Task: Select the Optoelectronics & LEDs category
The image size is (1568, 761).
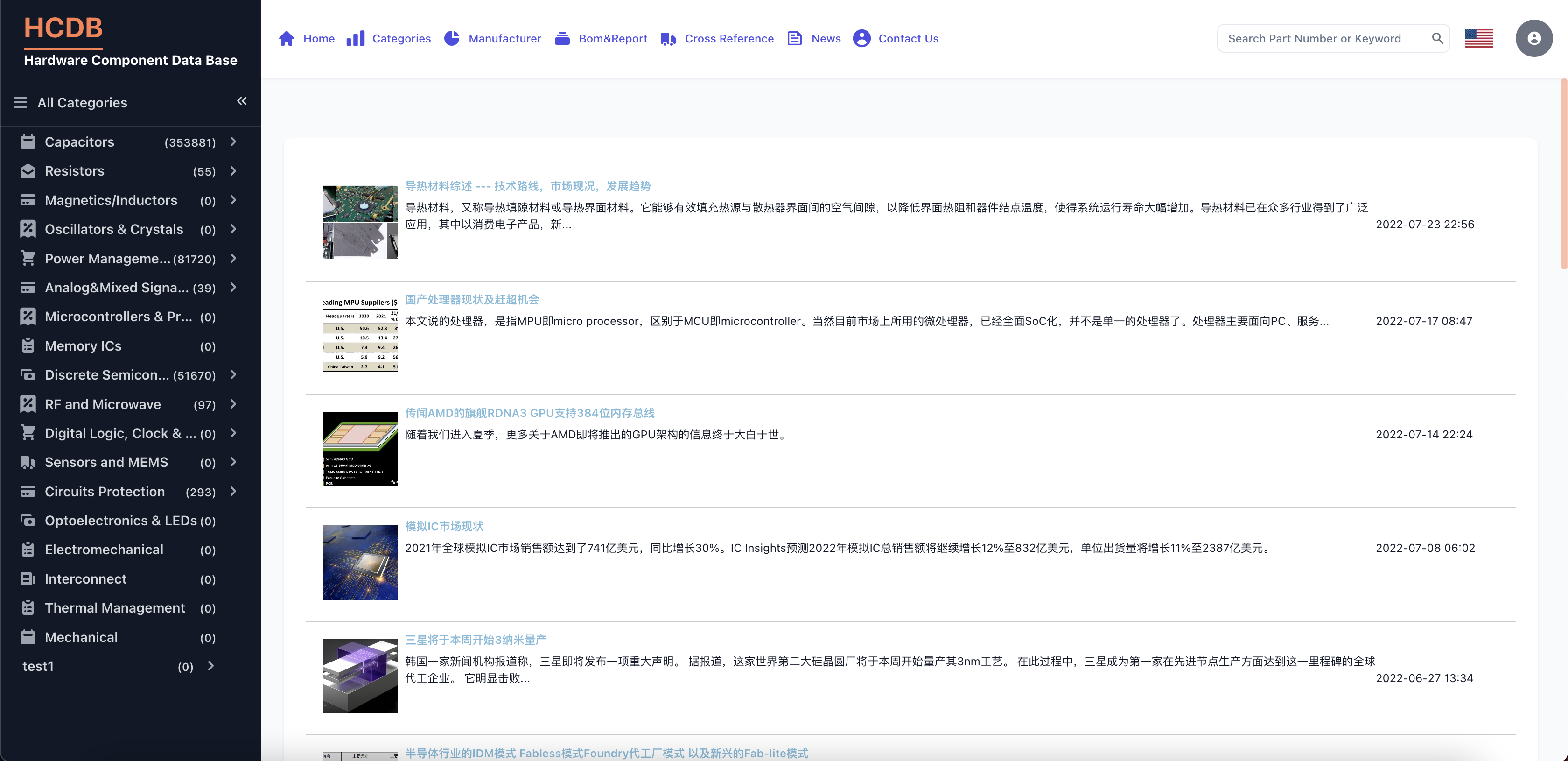Action: [119, 521]
